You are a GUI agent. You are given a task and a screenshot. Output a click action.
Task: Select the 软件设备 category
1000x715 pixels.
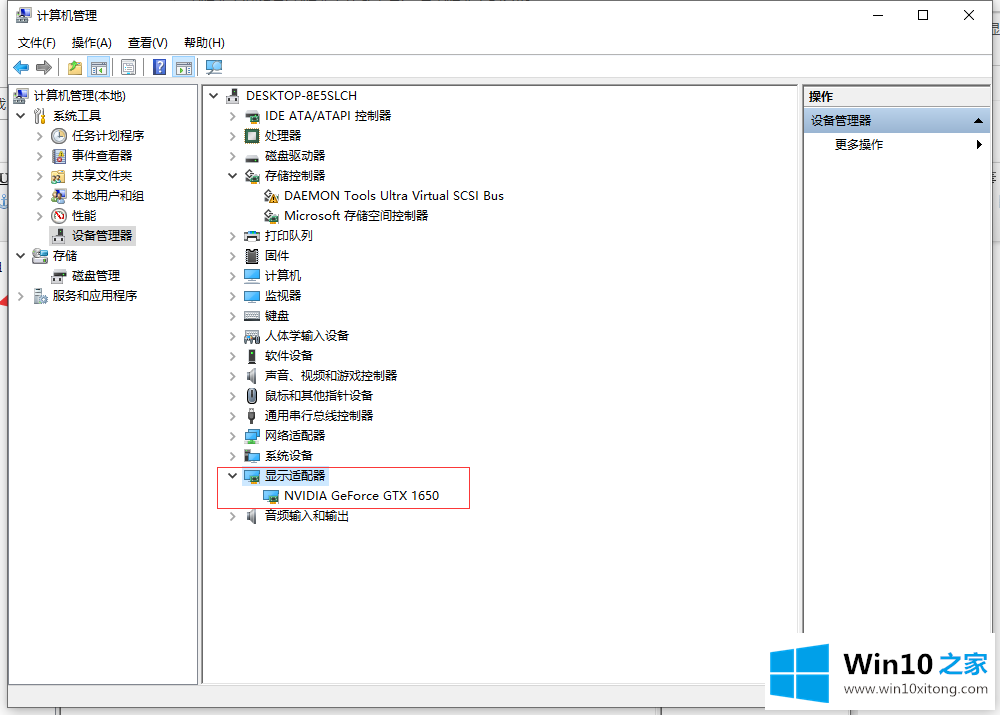[x=289, y=355]
